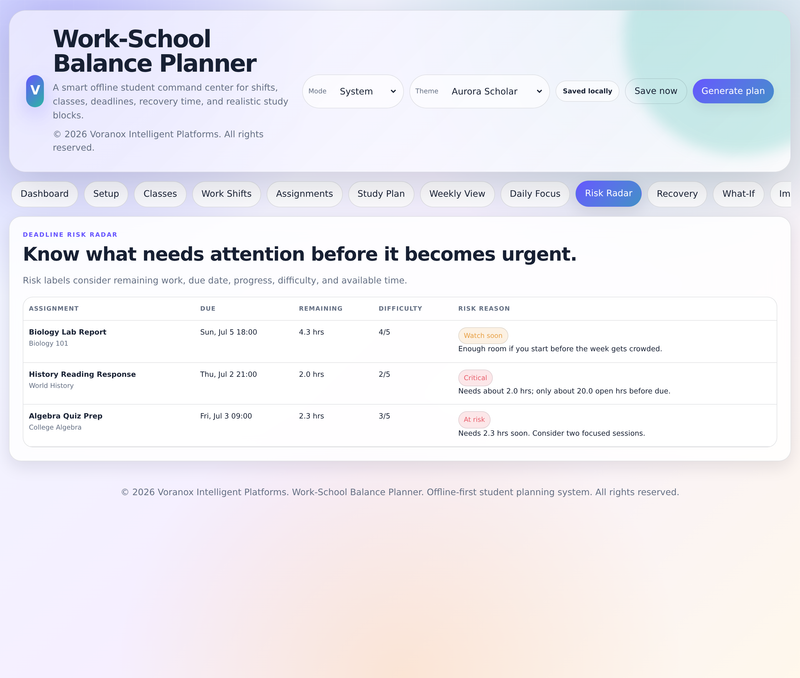This screenshot has width=800, height=678.
Task: Click the V logo badge
Action: (35, 91)
